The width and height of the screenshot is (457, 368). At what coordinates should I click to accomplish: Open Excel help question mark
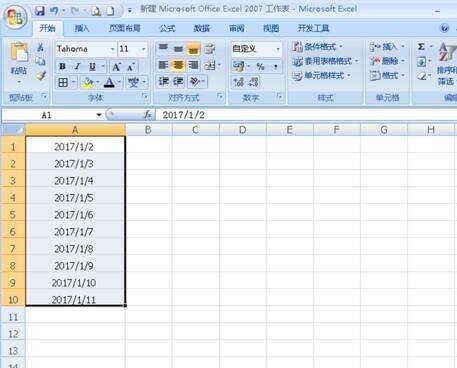[x=444, y=28]
